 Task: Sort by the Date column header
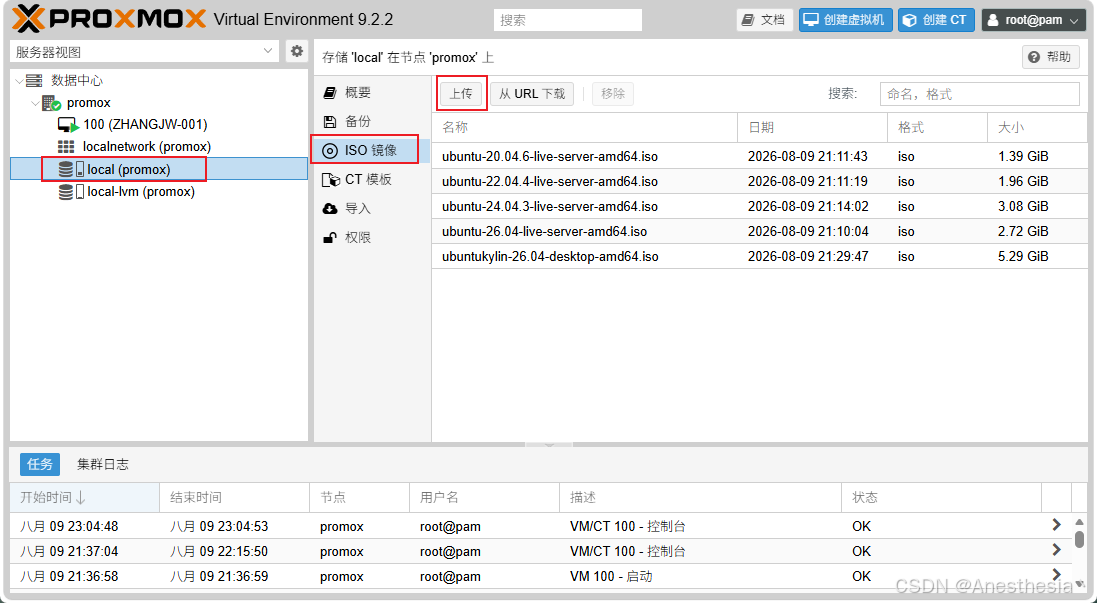click(x=812, y=127)
